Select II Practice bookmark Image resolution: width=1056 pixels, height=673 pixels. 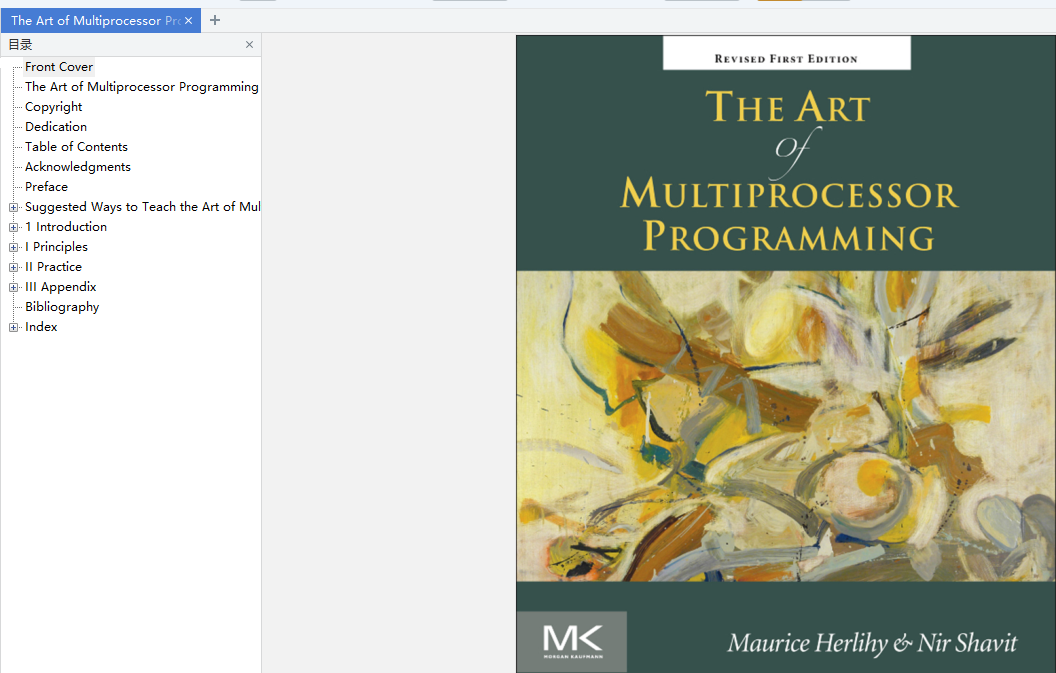click(53, 267)
